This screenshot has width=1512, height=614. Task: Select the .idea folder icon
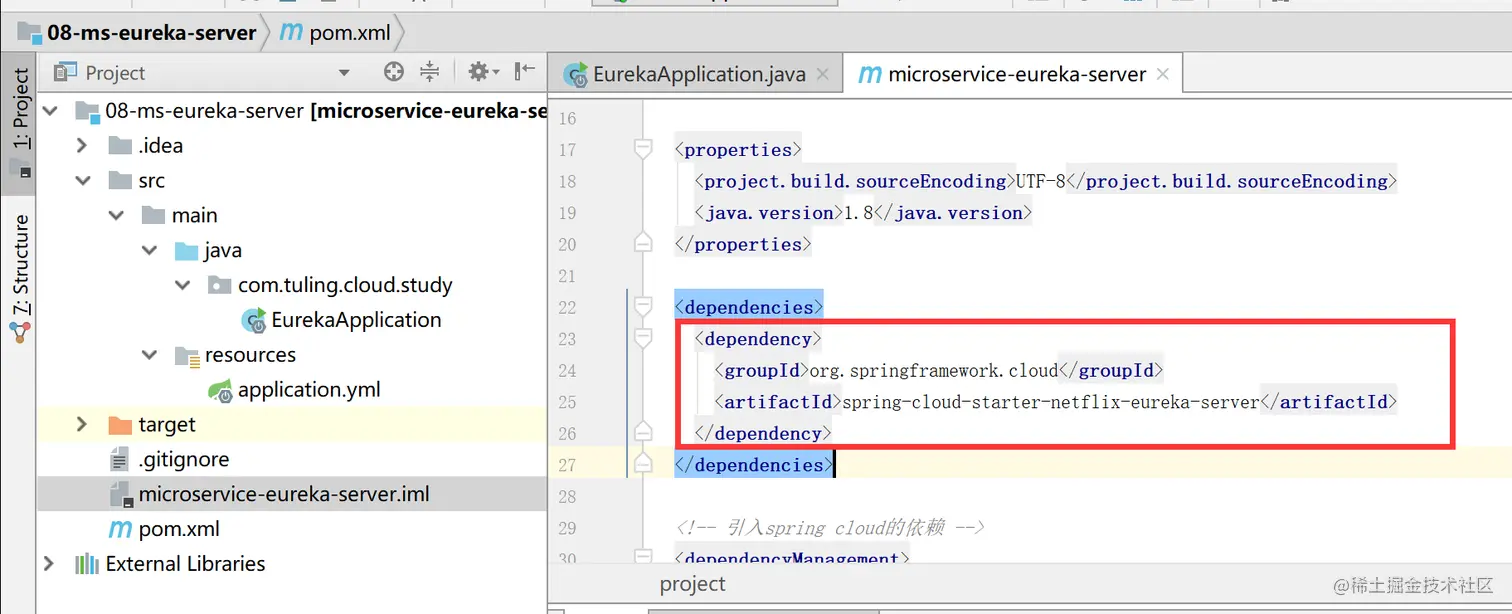click(121, 146)
